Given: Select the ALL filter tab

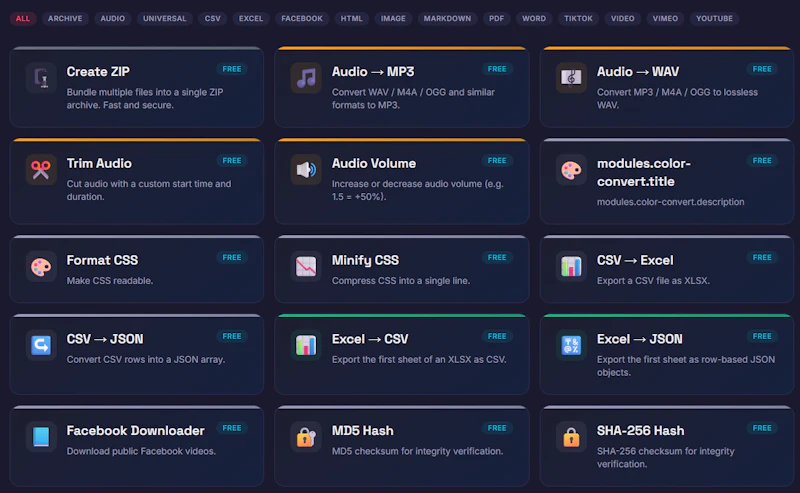Looking at the screenshot, I should point(23,18).
